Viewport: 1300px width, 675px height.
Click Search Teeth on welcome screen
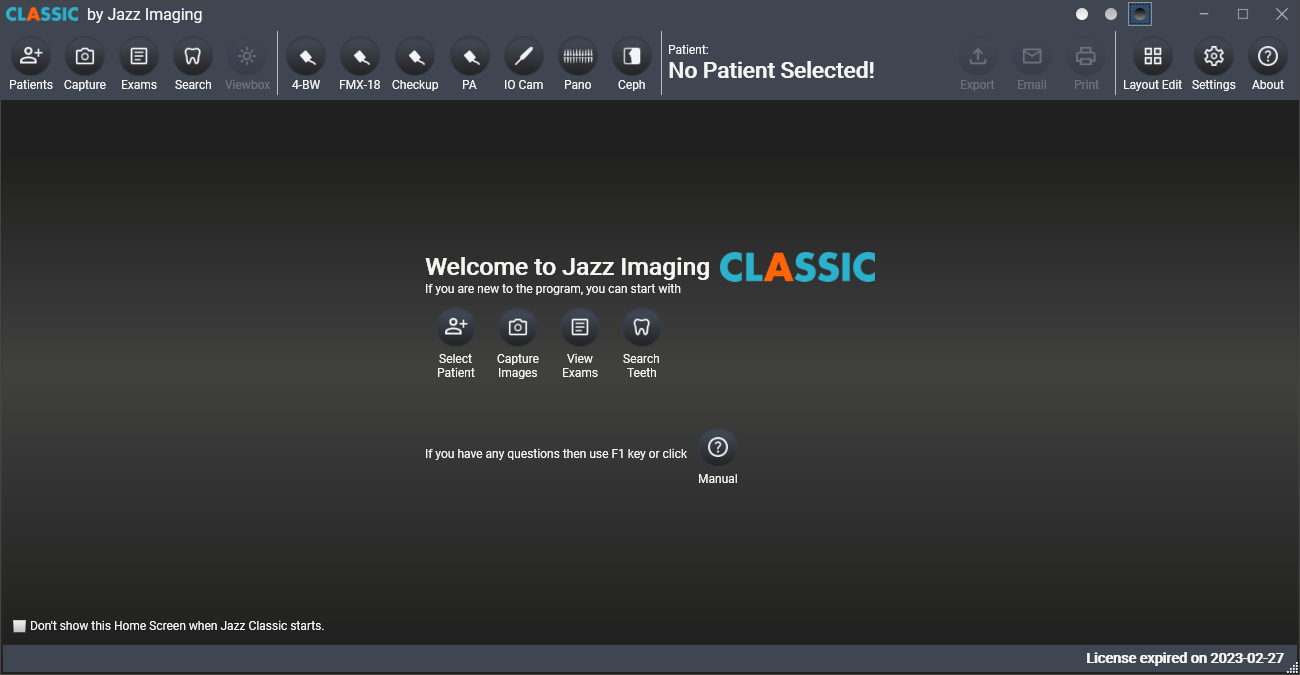pyautogui.click(x=642, y=328)
